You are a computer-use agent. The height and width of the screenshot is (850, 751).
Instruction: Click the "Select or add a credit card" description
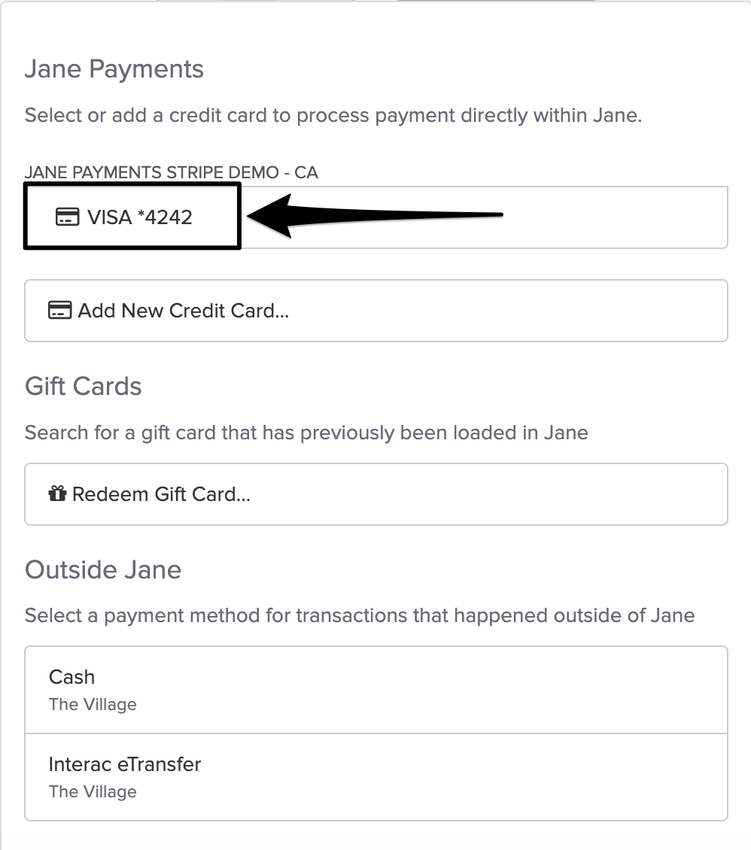(x=333, y=115)
